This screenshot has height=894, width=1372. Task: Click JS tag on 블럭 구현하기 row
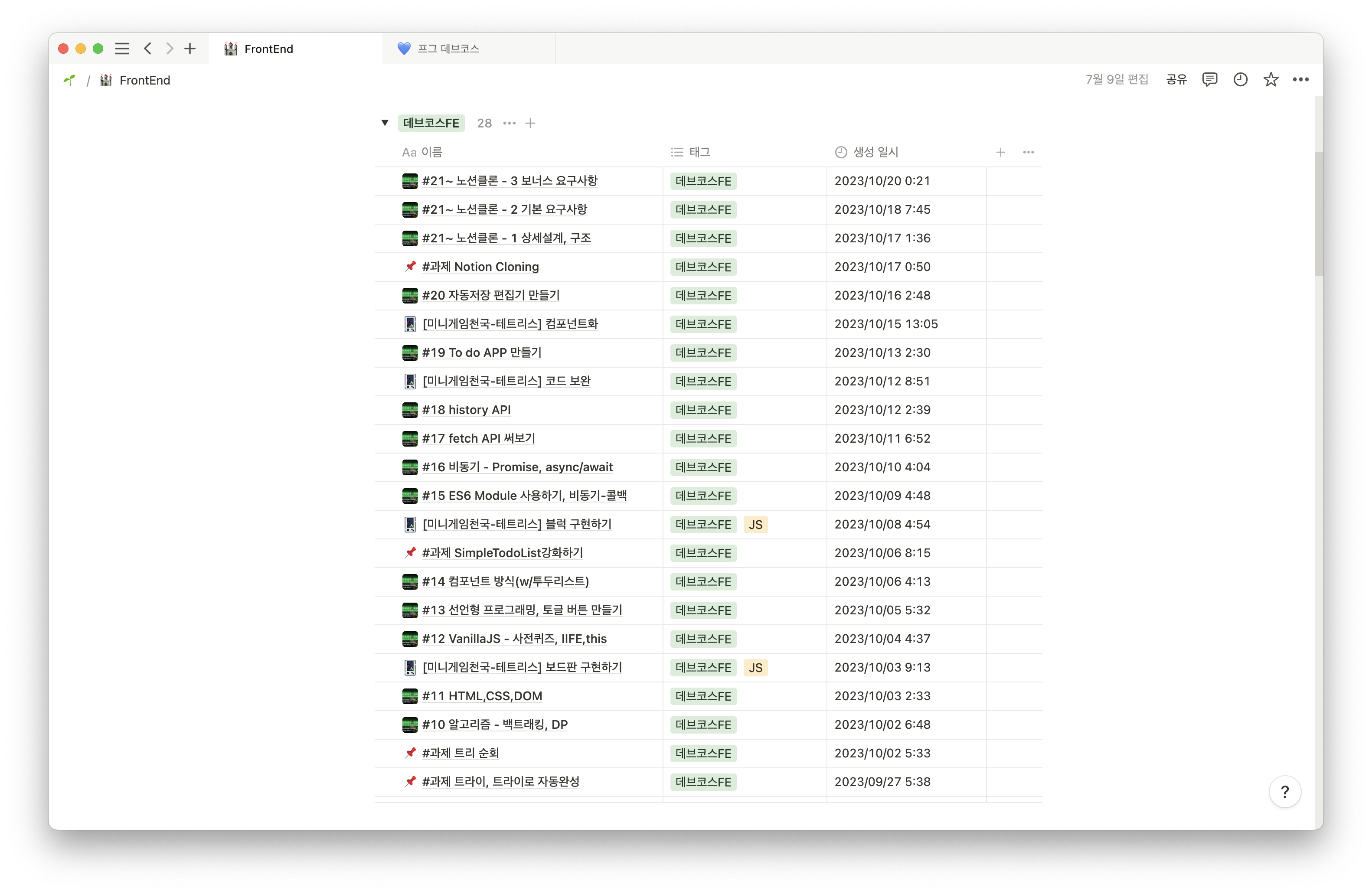tap(755, 525)
